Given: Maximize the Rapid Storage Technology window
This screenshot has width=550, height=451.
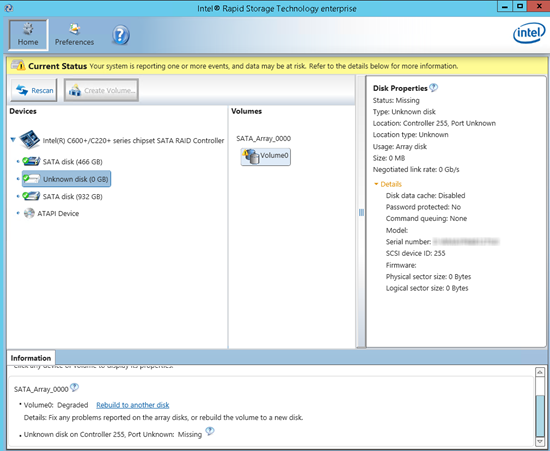Looking at the screenshot, I should (520, 6).
